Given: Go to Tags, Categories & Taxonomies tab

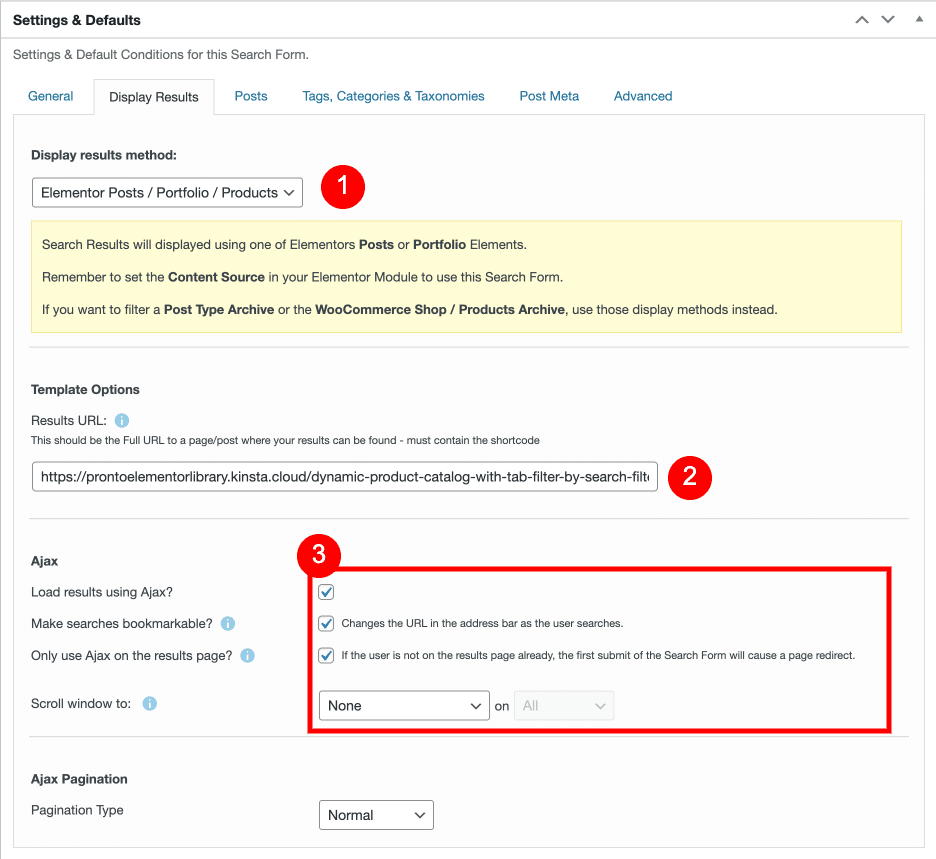Looking at the screenshot, I should (x=393, y=96).
